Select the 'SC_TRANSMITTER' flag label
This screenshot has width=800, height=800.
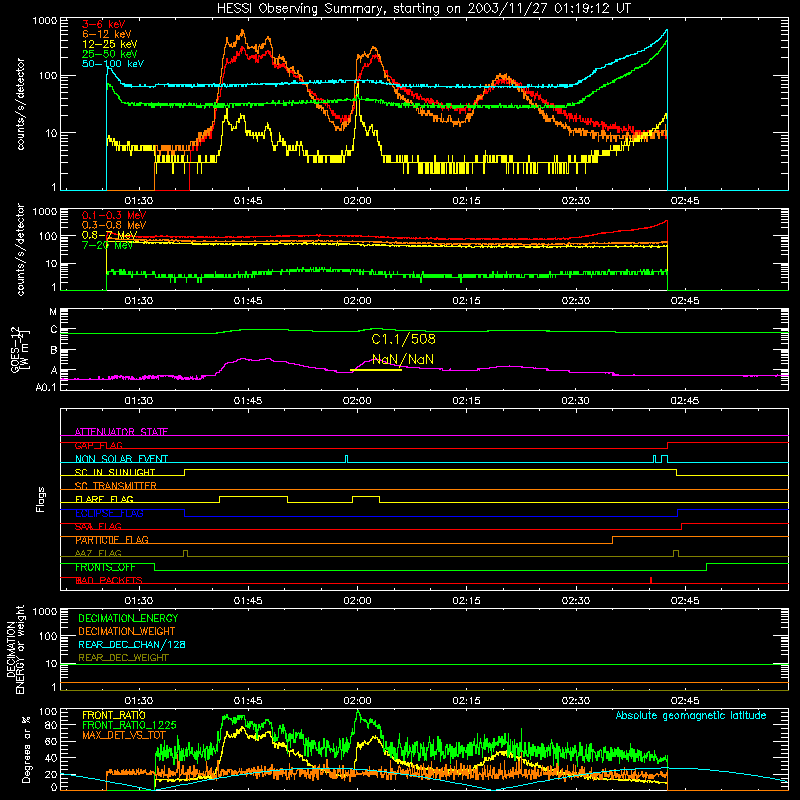pyautogui.click(x=115, y=486)
